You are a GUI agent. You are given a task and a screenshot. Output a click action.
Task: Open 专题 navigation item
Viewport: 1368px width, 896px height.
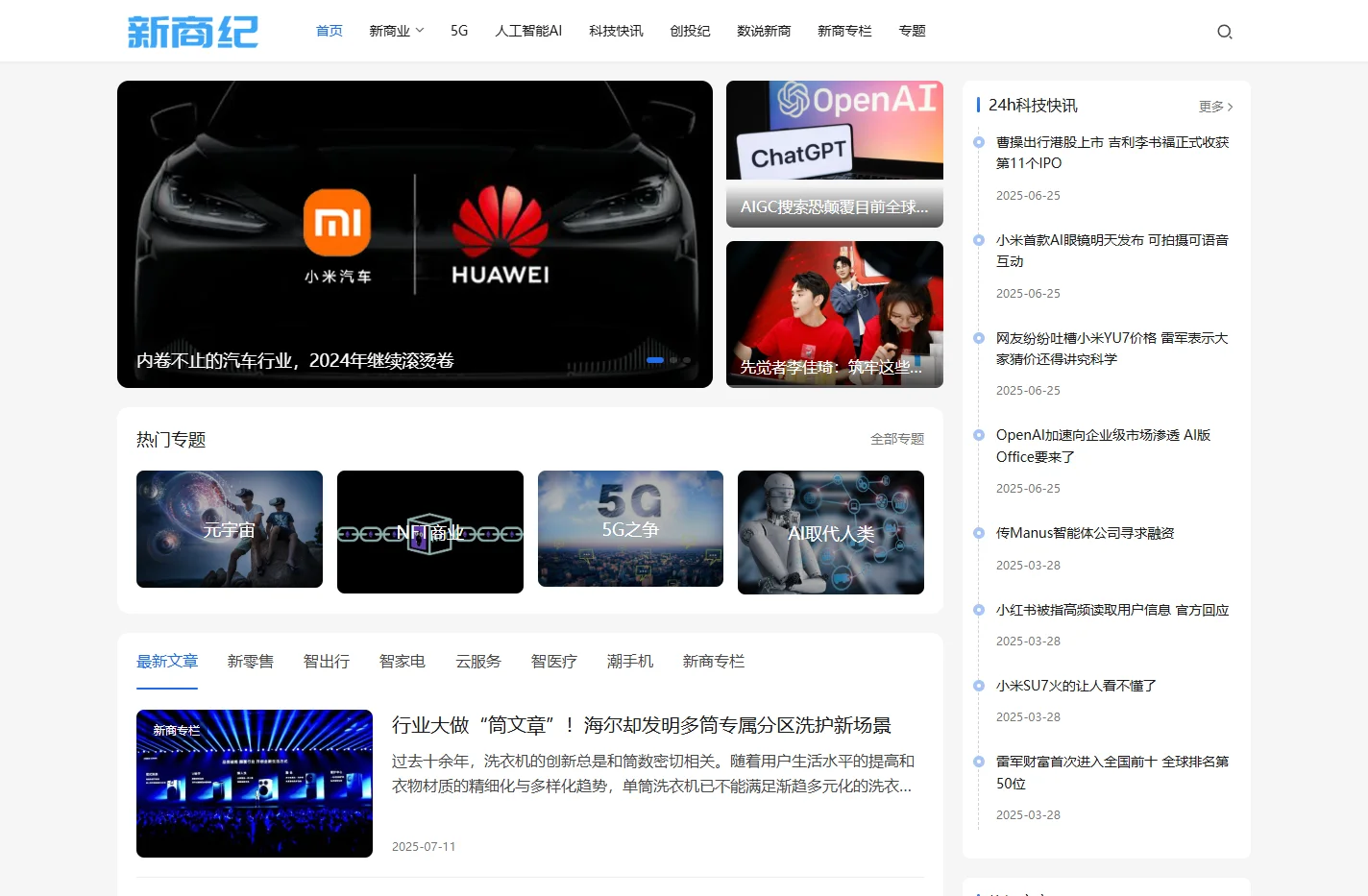912,31
